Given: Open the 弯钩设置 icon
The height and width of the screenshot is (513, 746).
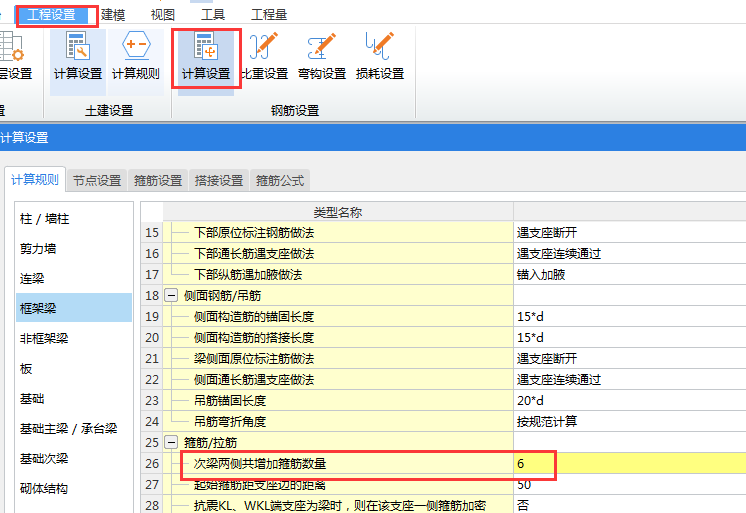Looking at the screenshot, I should (x=322, y=56).
